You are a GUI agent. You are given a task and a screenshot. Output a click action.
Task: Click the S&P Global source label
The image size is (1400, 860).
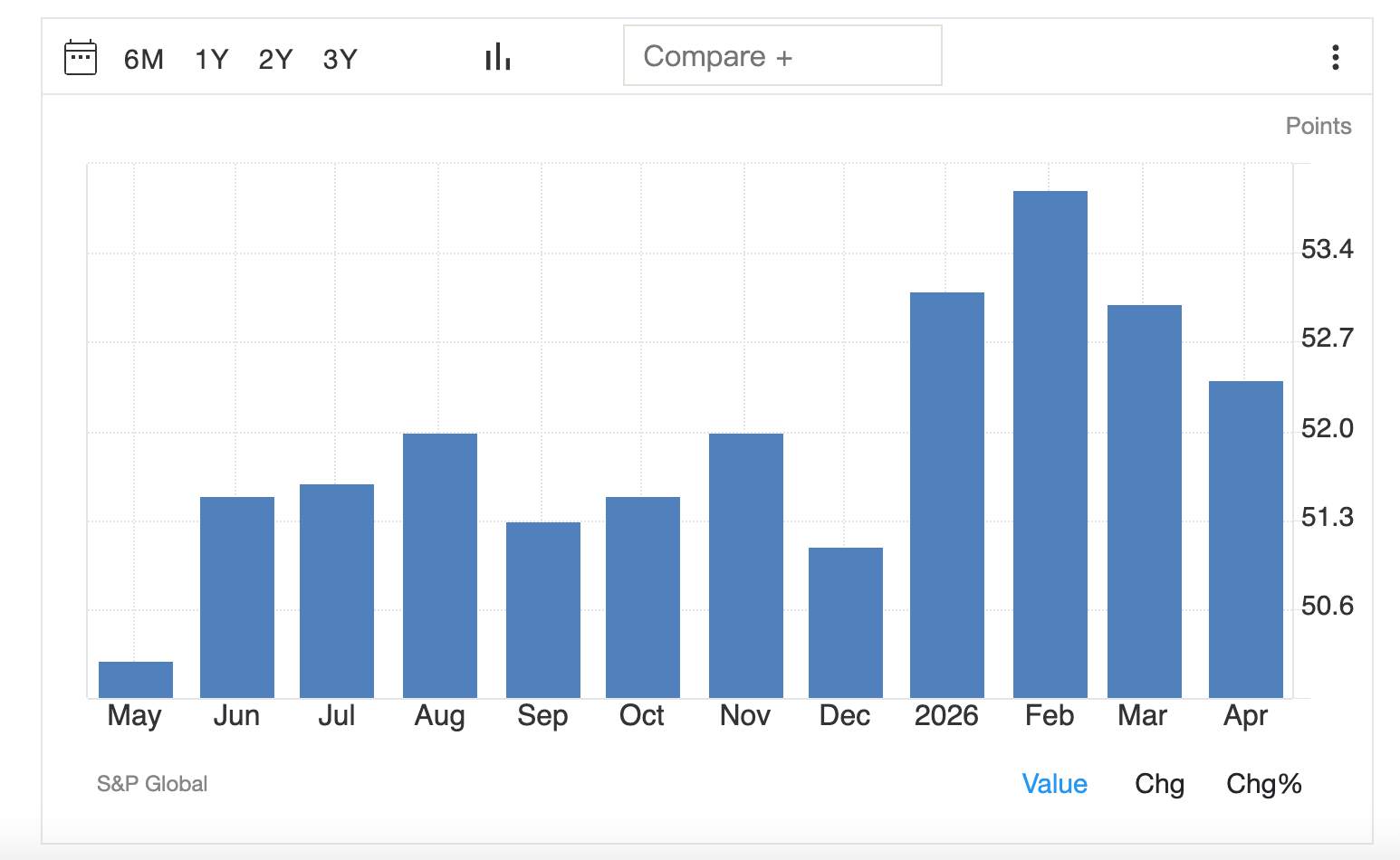(152, 784)
